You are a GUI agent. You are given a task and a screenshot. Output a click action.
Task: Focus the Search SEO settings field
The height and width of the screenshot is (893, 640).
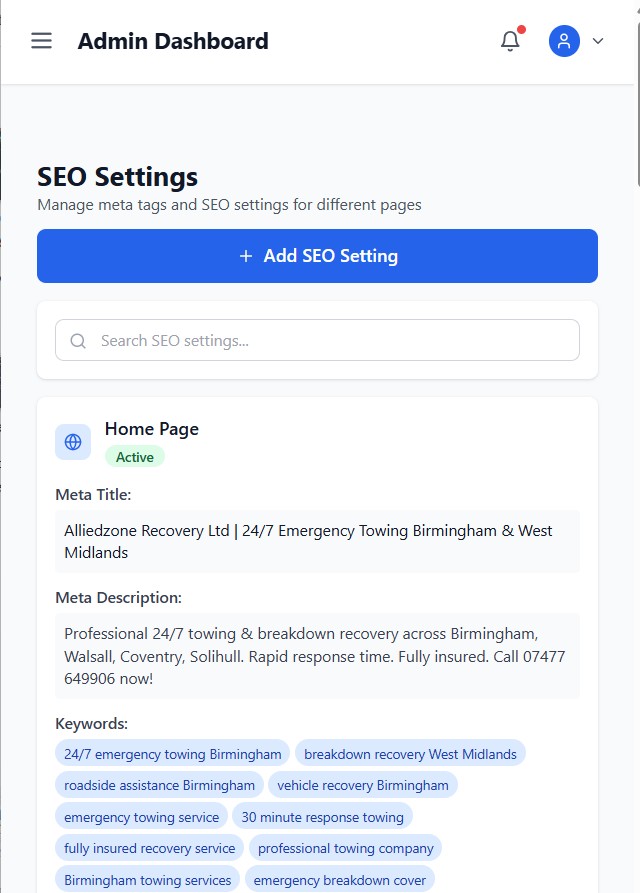tap(330, 340)
